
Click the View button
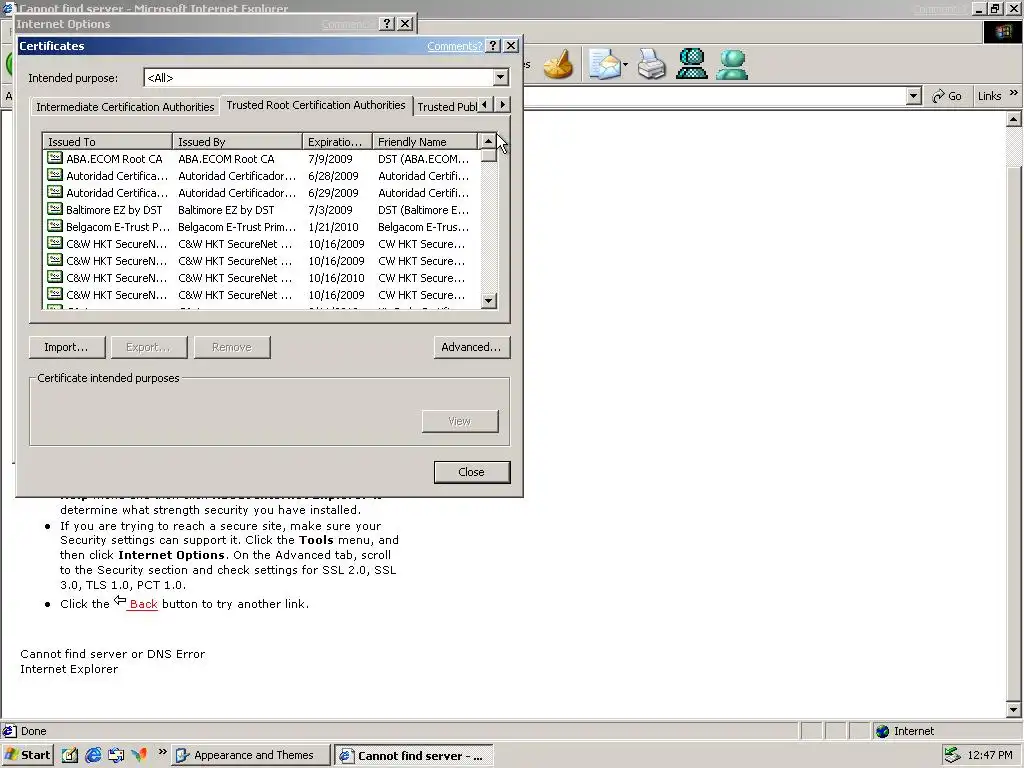[x=460, y=421]
